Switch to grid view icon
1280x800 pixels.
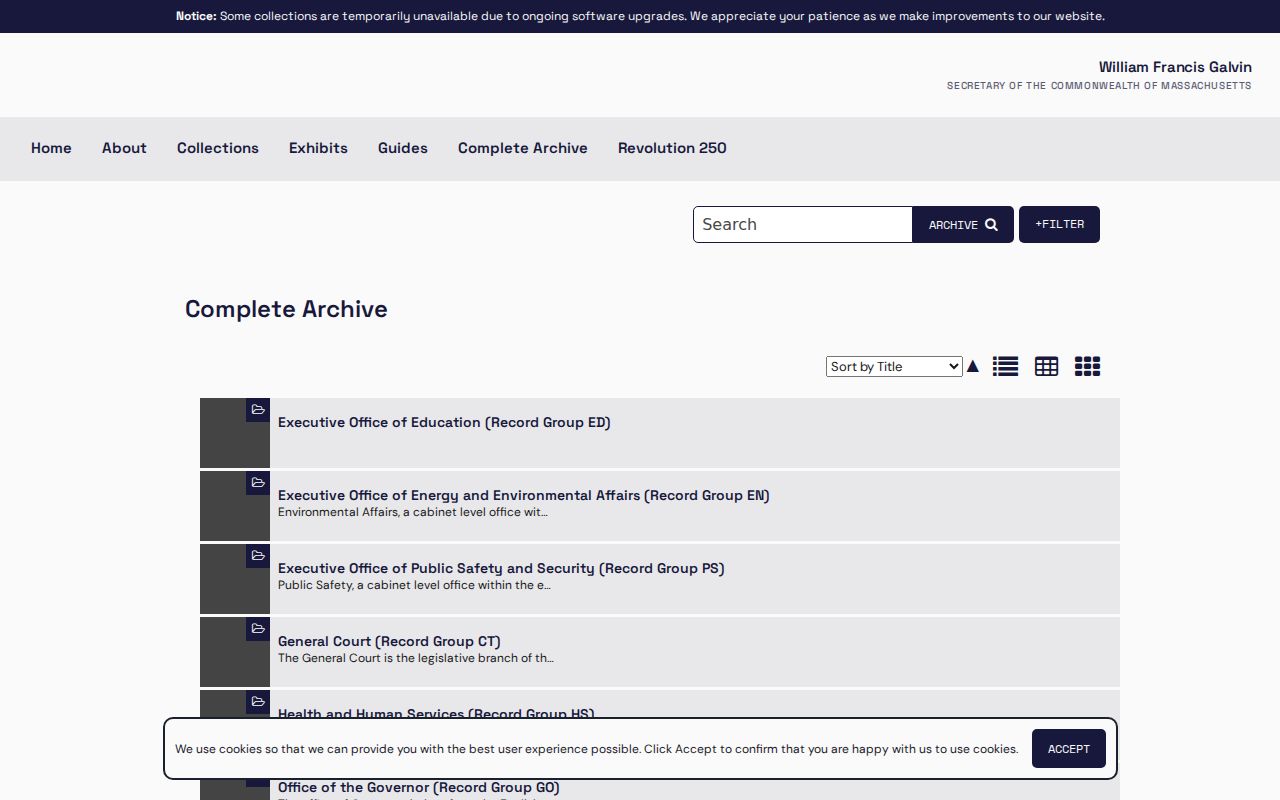tap(1087, 367)
